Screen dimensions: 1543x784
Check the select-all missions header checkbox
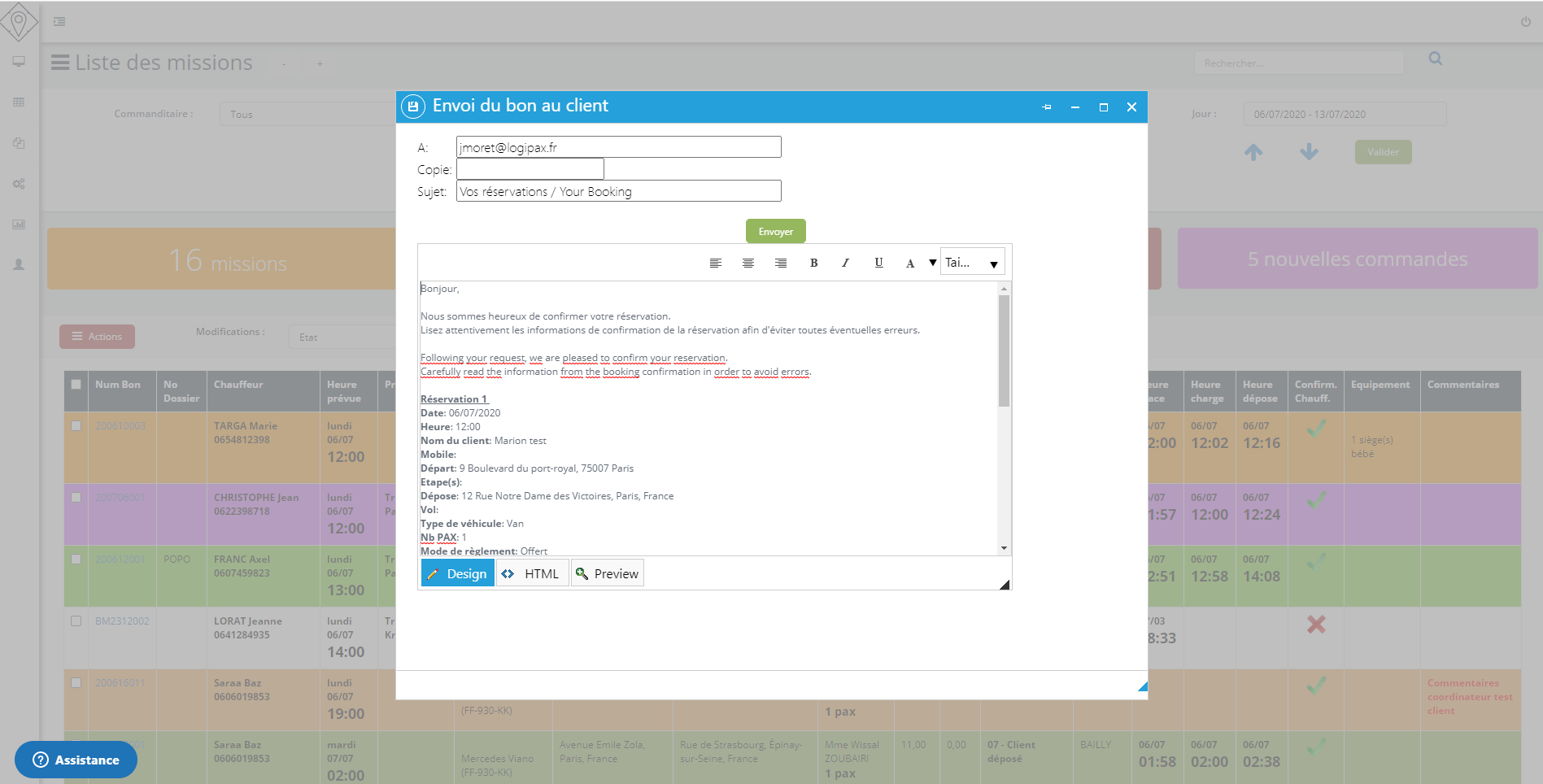pyautogui.click(x=76, y=384)
